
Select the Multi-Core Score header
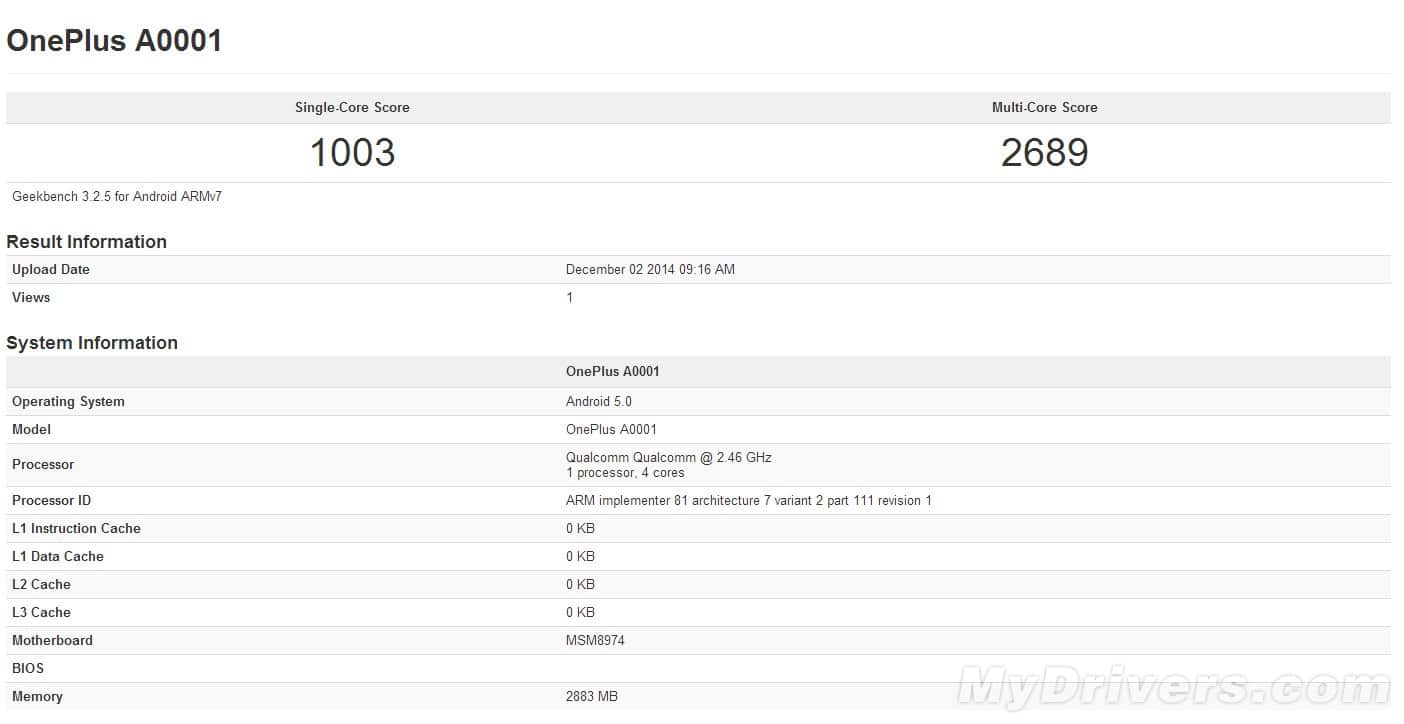click(1045, 107)
